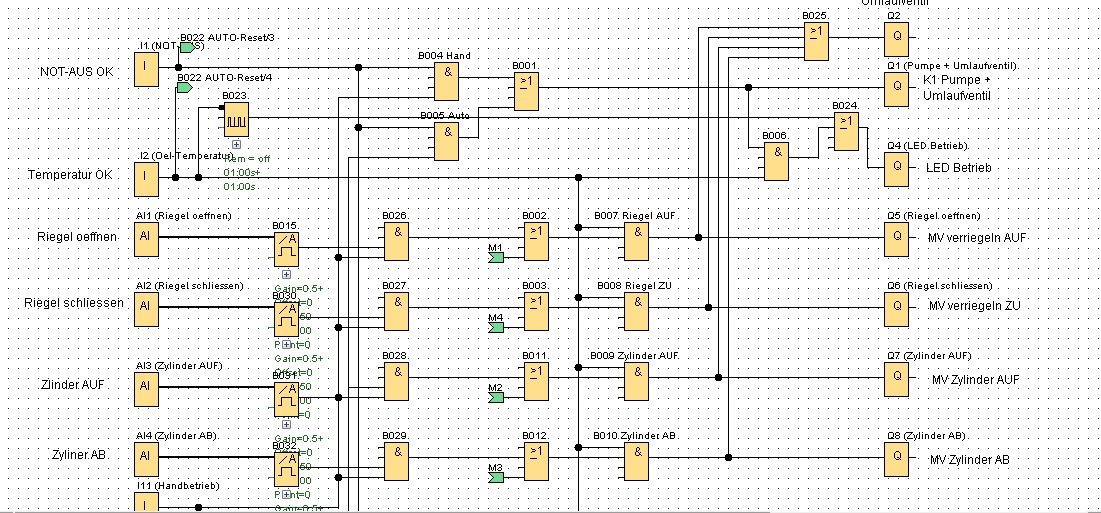The width and height of the screenshot is (1101, 513).
Task: Click the 'Zlinder AUF' input label
Action: 74,385
